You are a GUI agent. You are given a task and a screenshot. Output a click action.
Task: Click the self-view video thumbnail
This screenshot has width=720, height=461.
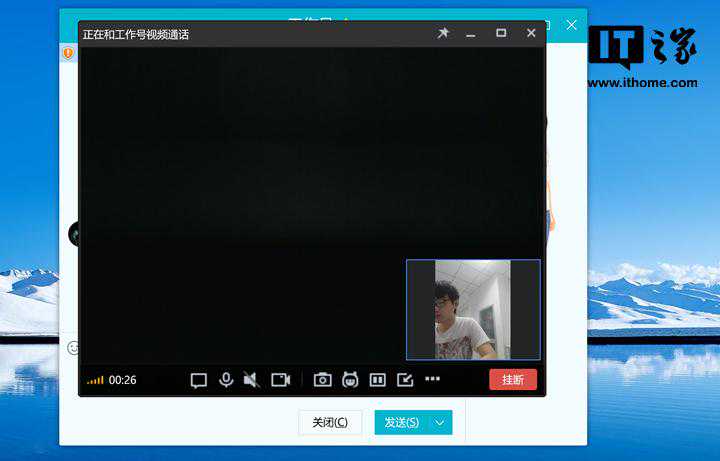[x=473, y=309]
